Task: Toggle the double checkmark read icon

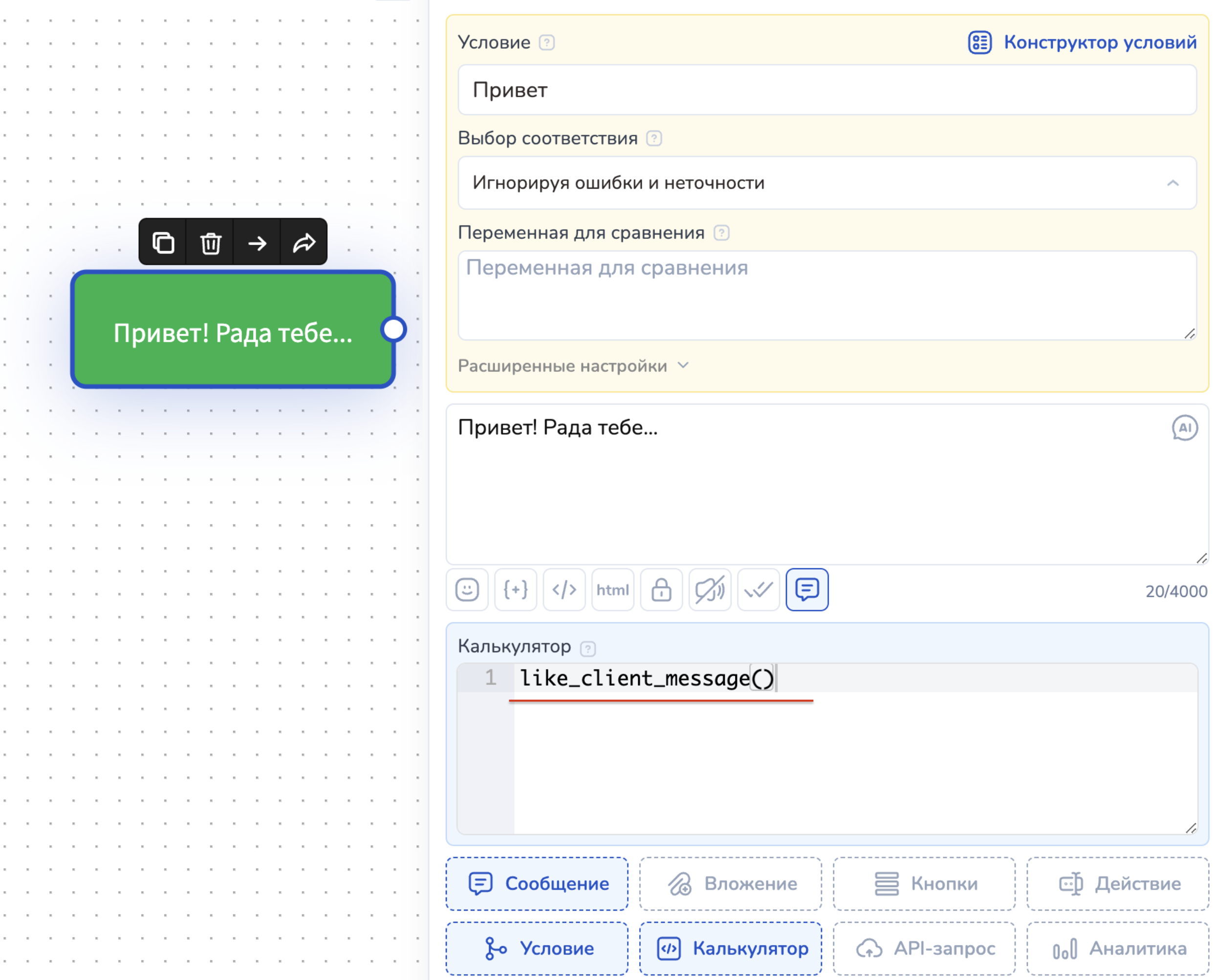Action: point(758,590)
